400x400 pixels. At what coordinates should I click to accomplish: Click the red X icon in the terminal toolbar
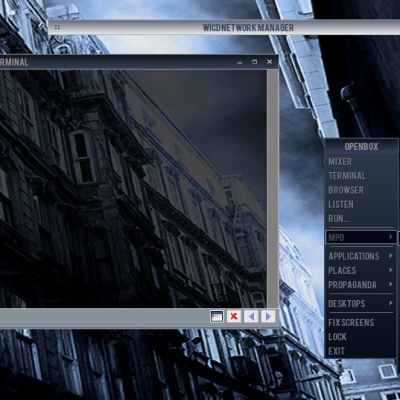tap(234, 316)
